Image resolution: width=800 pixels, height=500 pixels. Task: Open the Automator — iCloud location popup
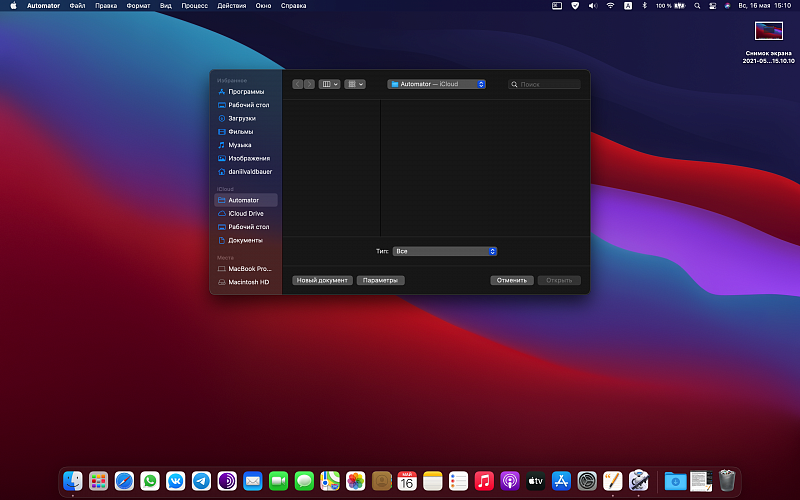point(436,84)
